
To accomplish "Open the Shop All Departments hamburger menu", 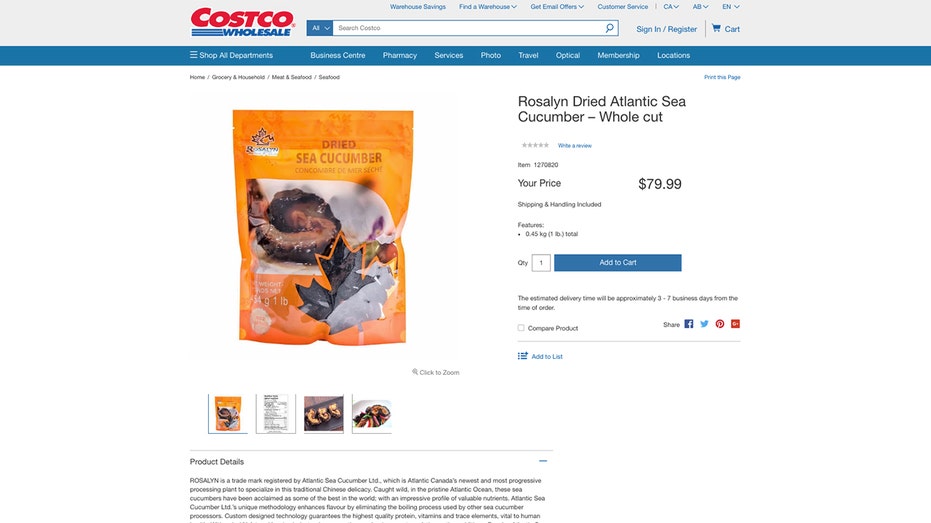I will coord(194,55).
